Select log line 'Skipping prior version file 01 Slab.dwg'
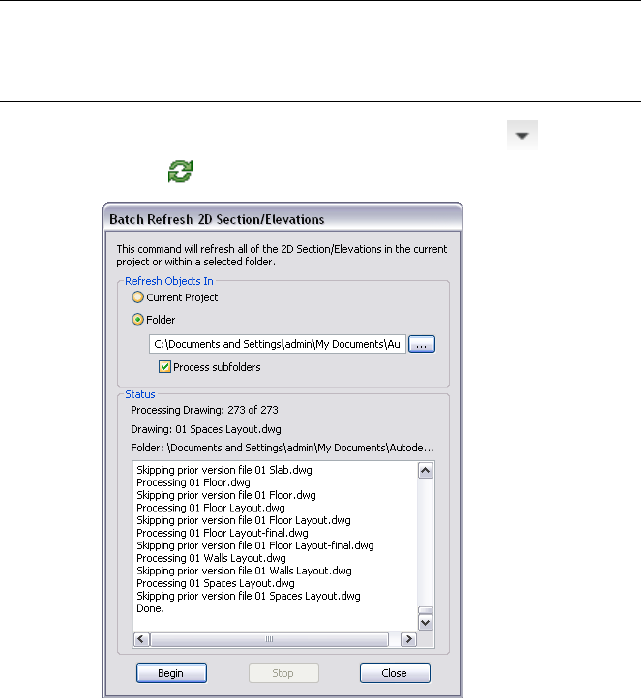 point(224,470)
